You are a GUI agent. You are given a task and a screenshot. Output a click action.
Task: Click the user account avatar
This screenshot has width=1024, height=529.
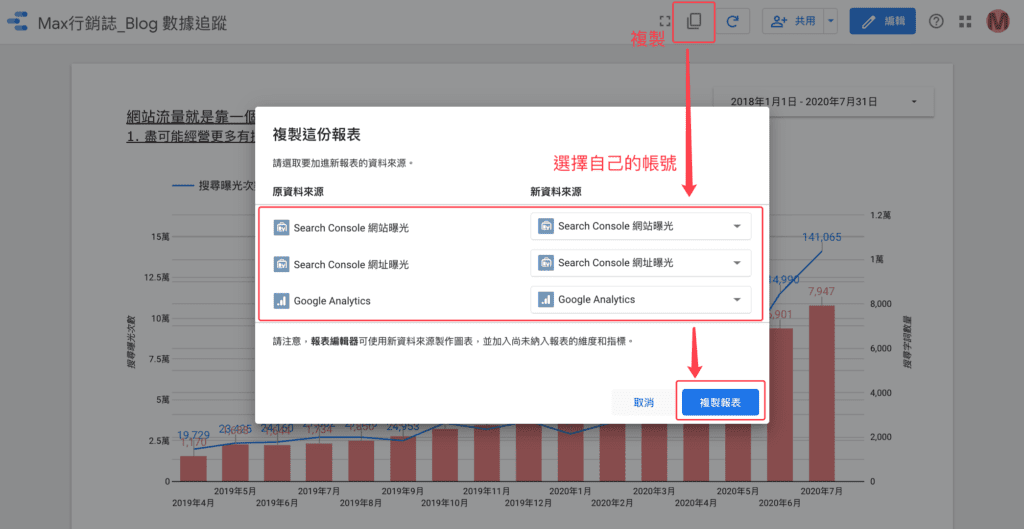998,21
